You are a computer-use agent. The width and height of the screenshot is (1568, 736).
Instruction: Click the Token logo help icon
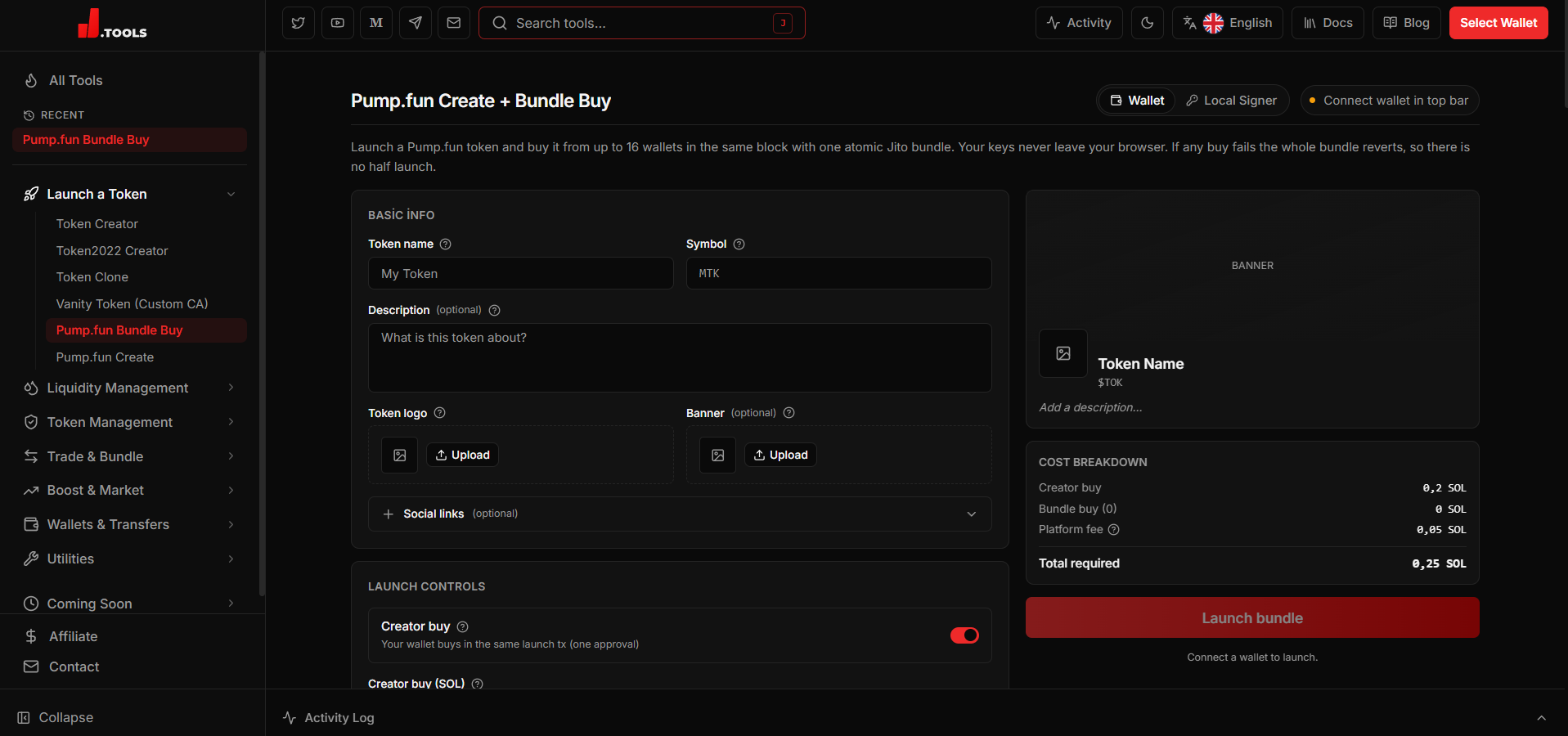click(439, 413)
